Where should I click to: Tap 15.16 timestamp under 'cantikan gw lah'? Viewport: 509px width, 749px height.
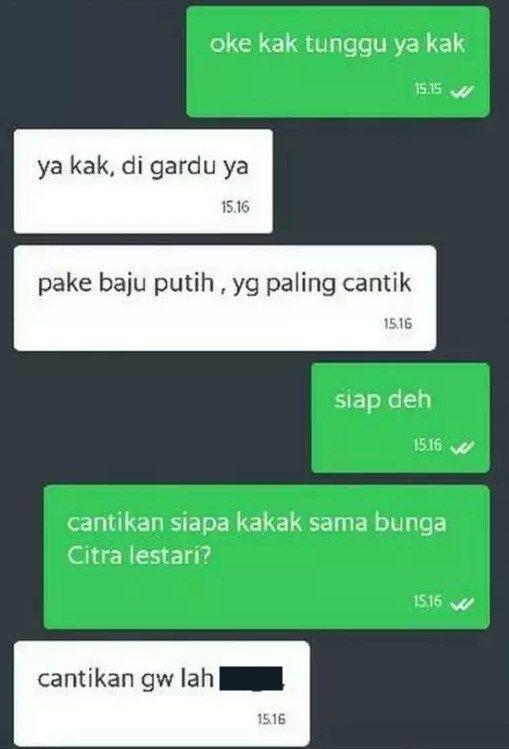pyautogui.click(x=271, y=719)
